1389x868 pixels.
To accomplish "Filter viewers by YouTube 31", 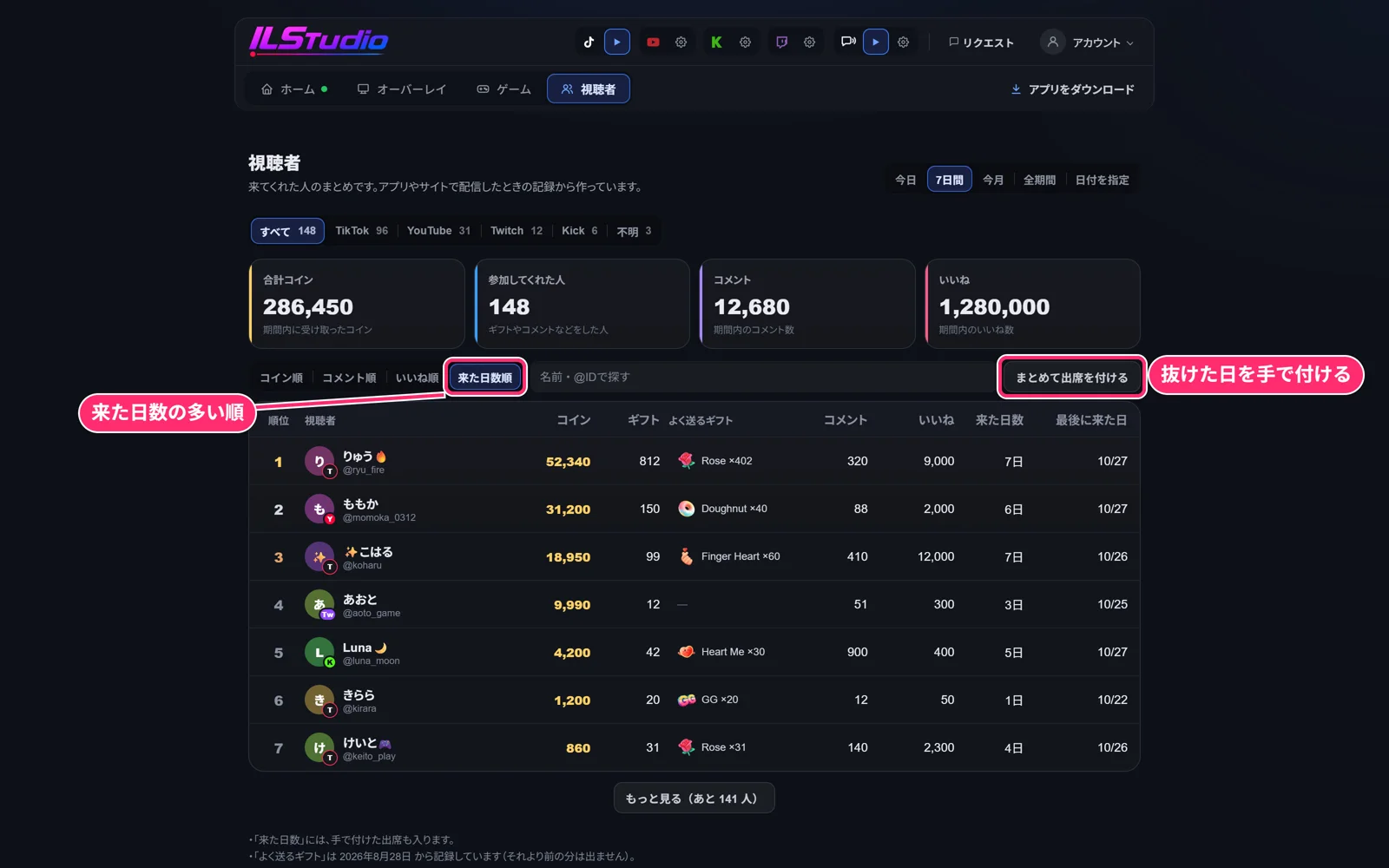I will pos(438,231).
